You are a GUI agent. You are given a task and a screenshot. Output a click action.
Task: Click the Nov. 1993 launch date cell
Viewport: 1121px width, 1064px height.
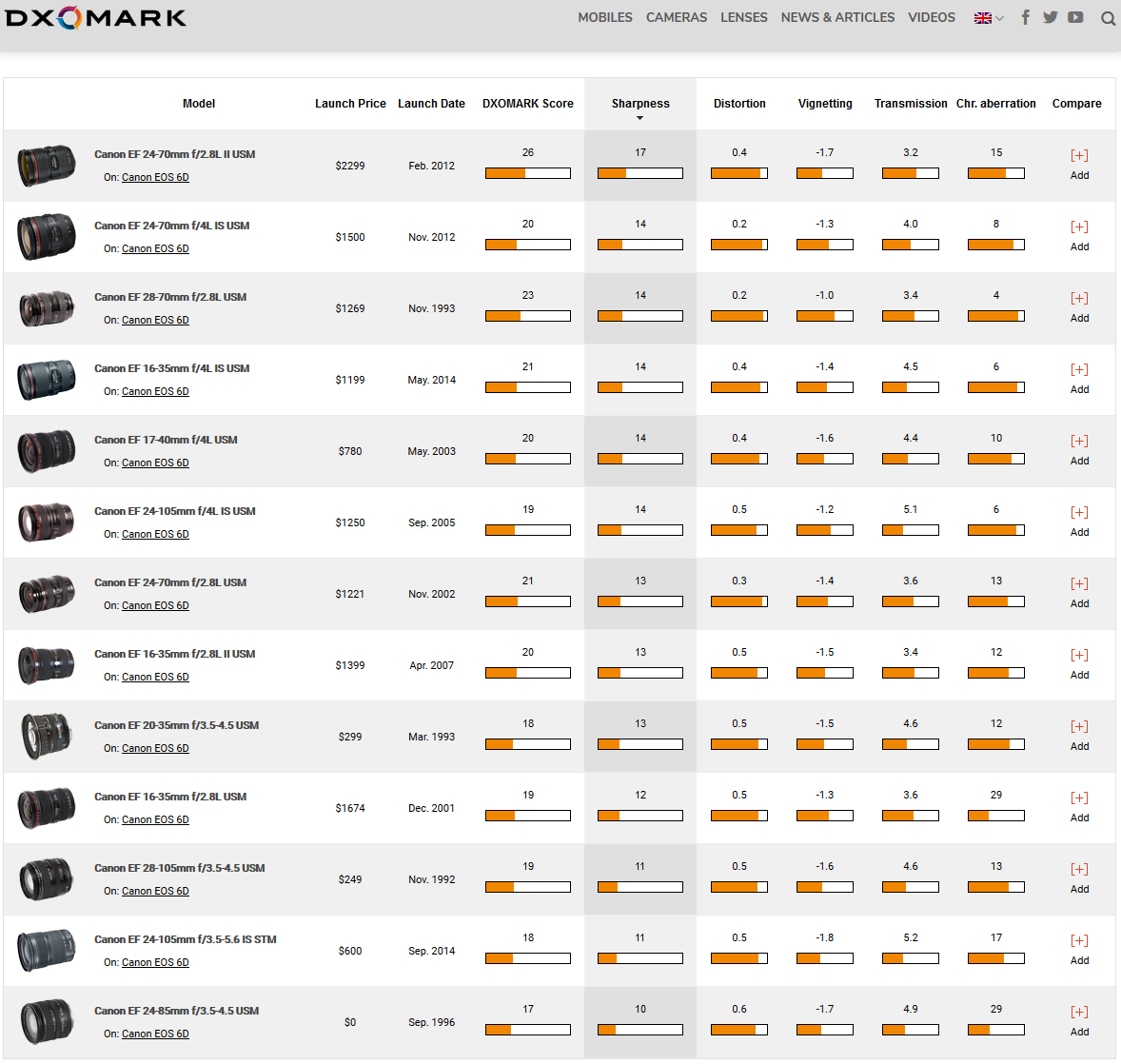tap(431, 308)
